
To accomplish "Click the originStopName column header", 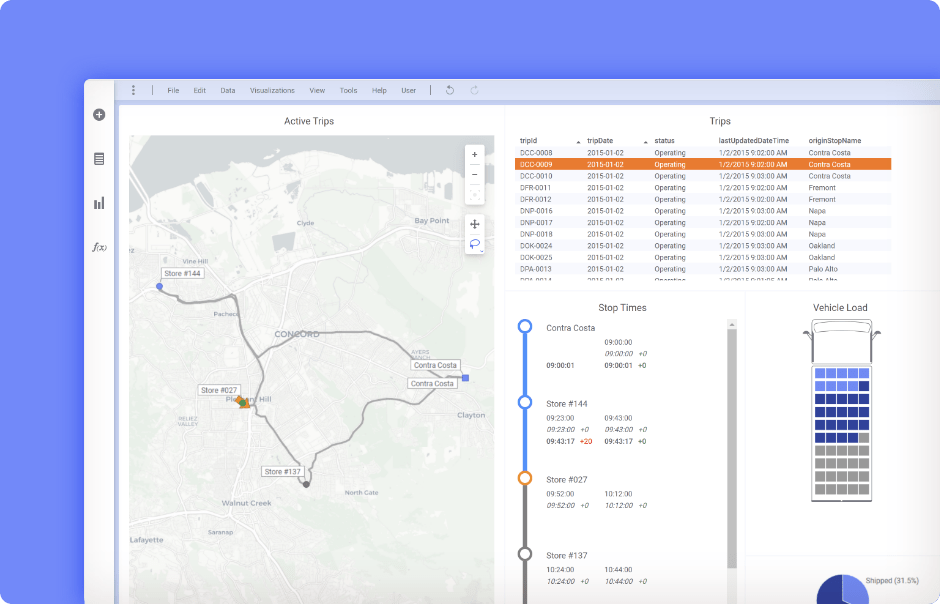I will pyautogui.click(x=834, y=141).
